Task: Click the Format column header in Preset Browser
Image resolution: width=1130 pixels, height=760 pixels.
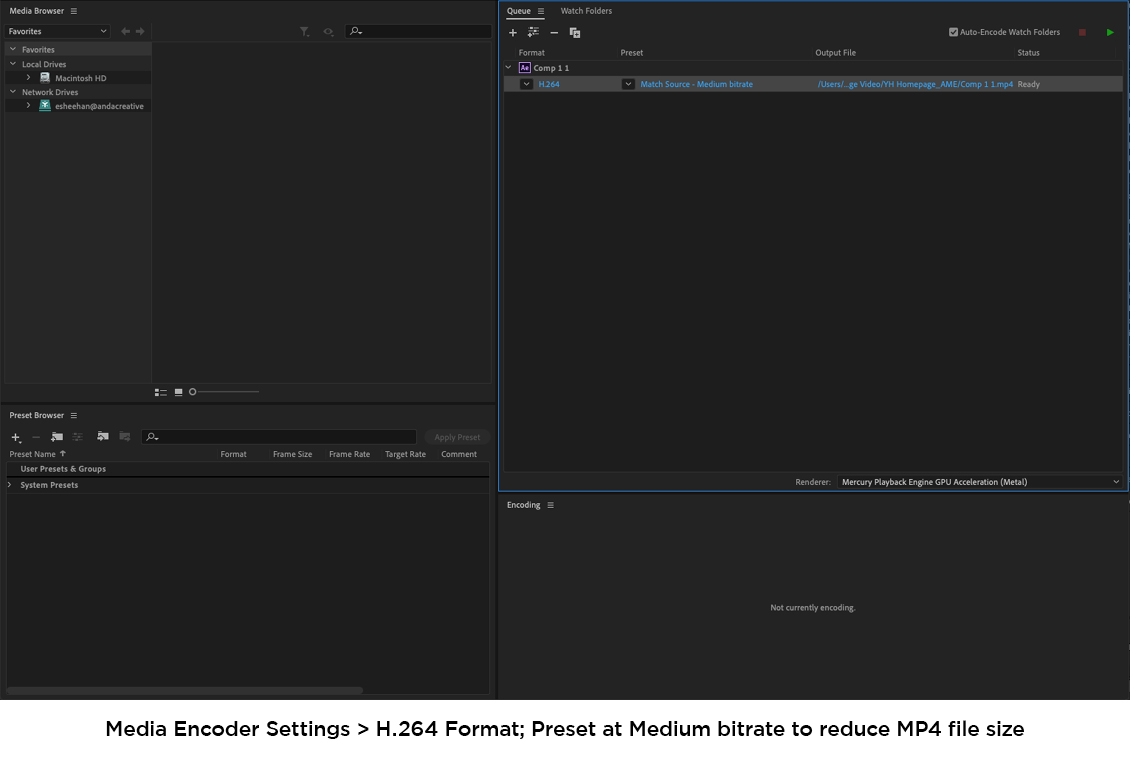Action: (x=233, y=455)
